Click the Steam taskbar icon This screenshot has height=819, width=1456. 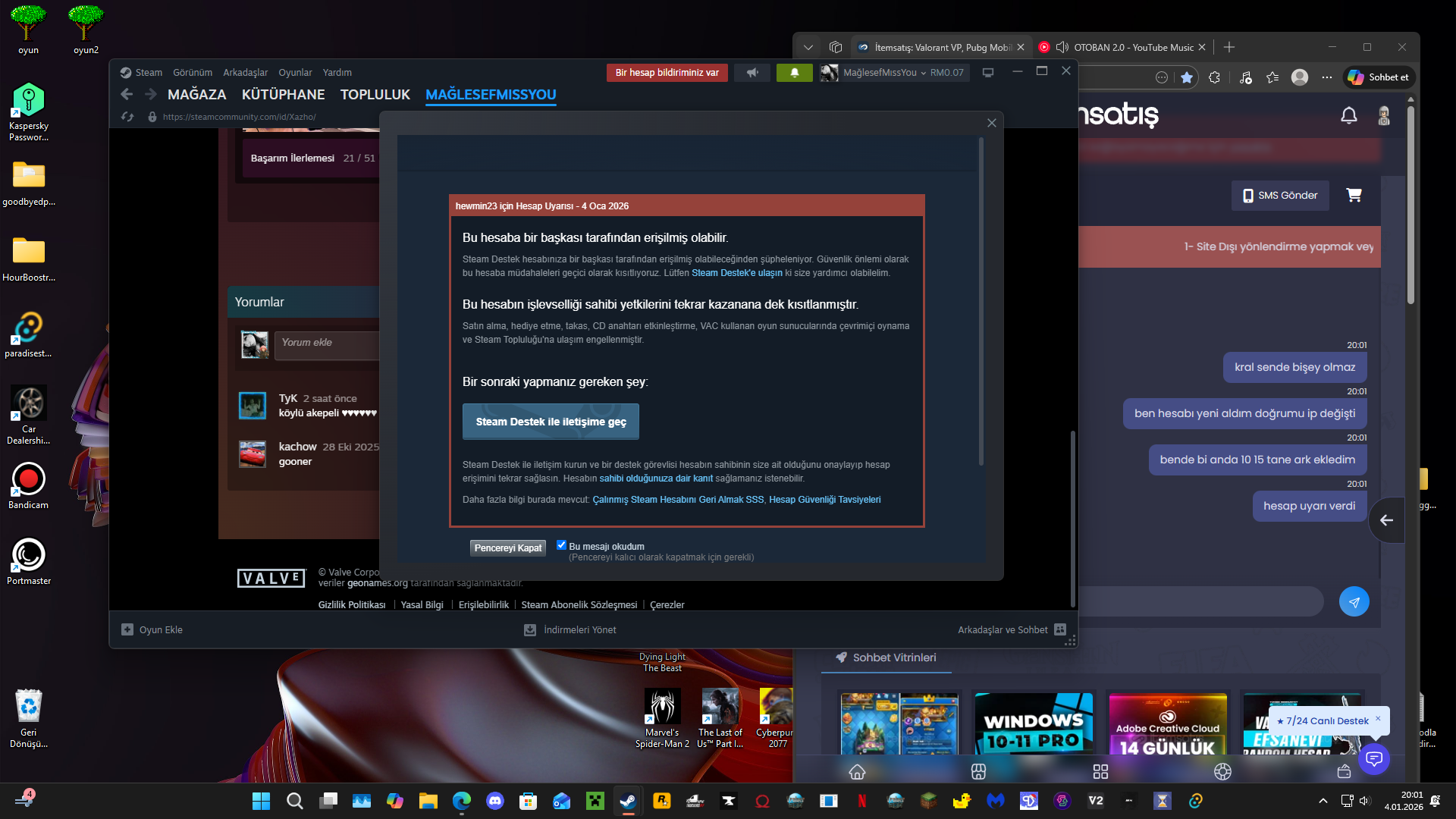point(628,801)
